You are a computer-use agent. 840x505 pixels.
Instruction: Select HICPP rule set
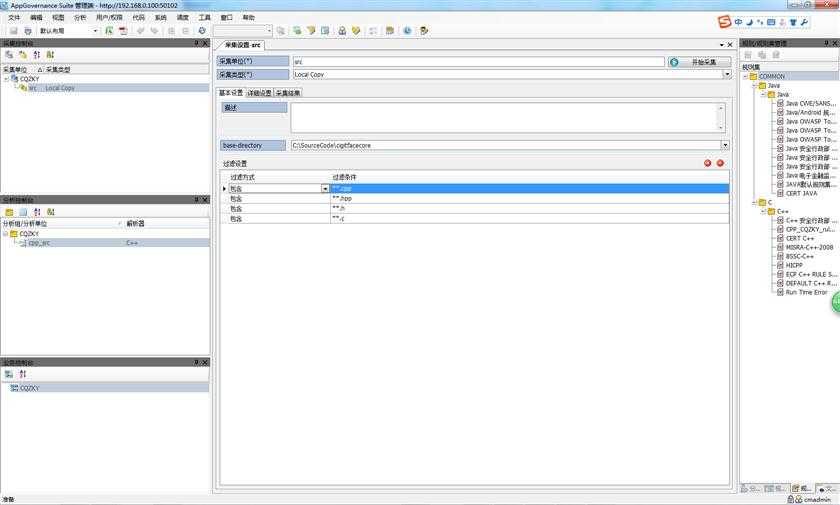pyautogui.click(x=793, y=266)
